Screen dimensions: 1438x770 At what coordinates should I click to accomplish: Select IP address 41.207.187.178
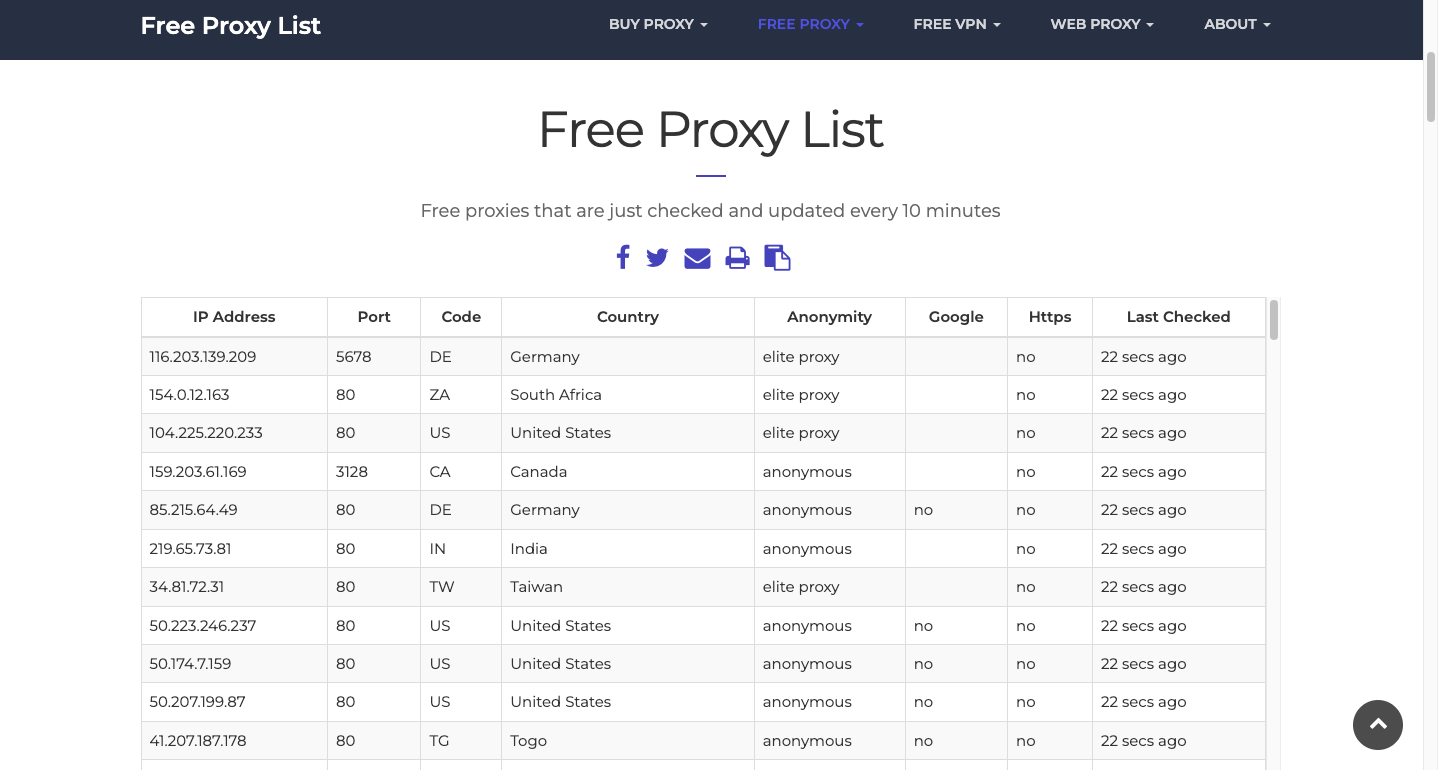point(198,741)
